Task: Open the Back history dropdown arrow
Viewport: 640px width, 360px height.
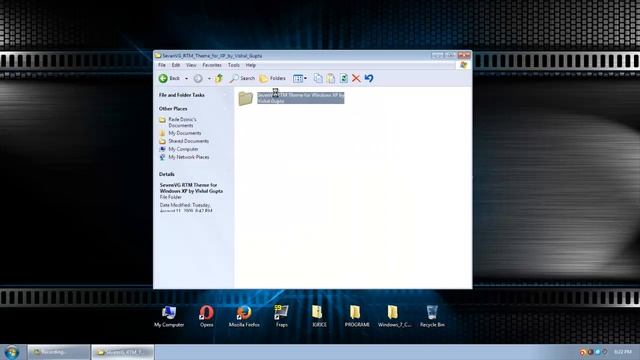Action: 187,78
